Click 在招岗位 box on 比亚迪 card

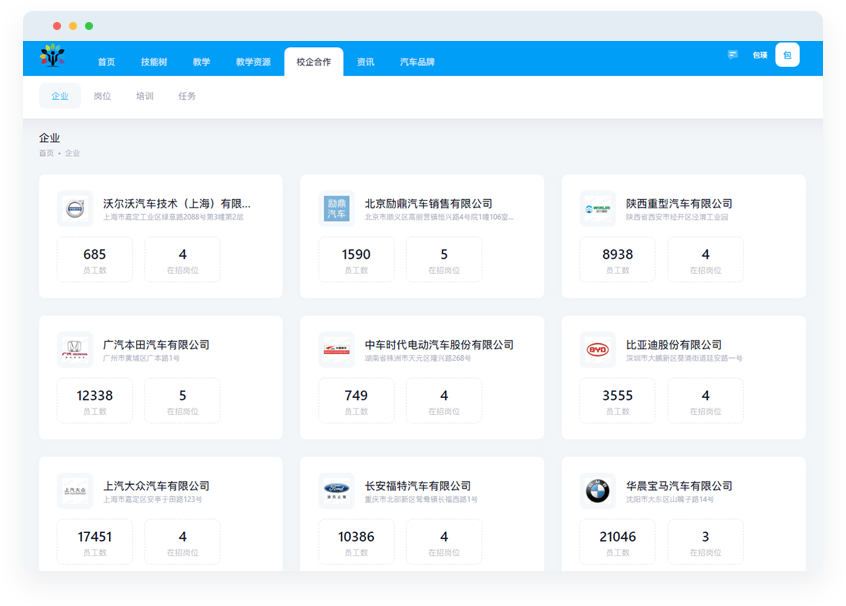point(705,401)
